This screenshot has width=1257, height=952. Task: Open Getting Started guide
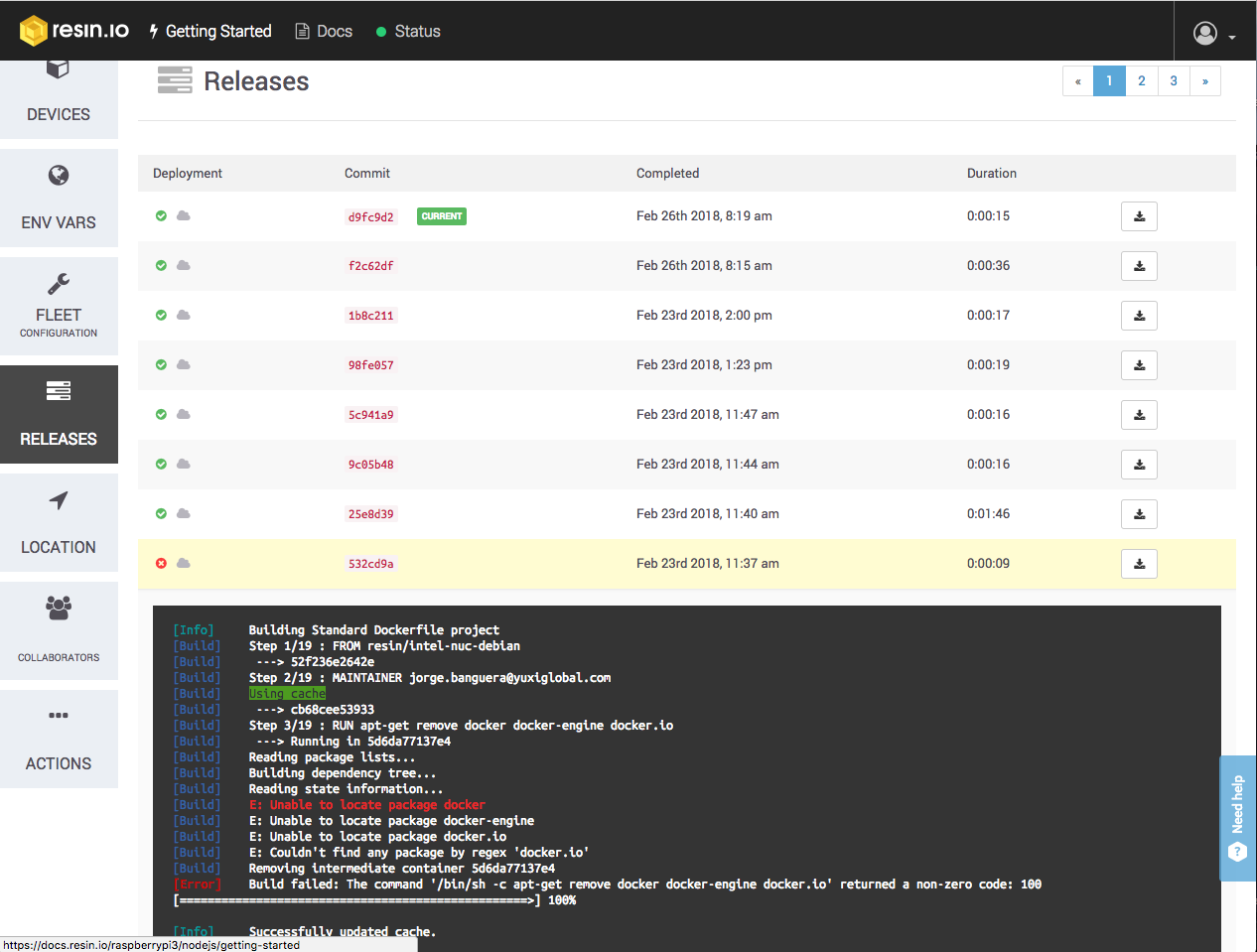click(209, 31)
